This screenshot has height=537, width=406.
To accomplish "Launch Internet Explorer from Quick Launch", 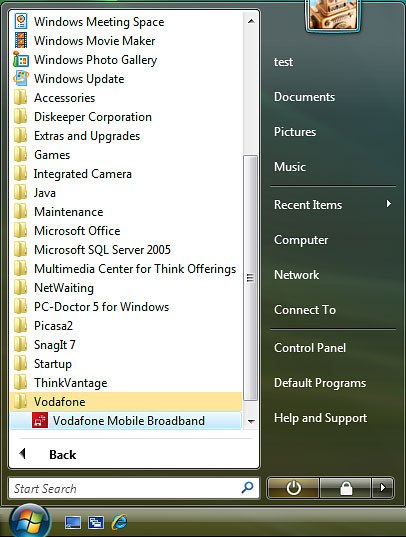I will 119,522.
